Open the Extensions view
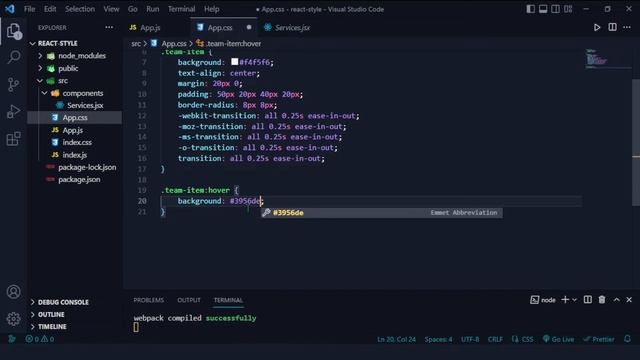The width and height of the screenshot is (640, 360). [13, 138]
